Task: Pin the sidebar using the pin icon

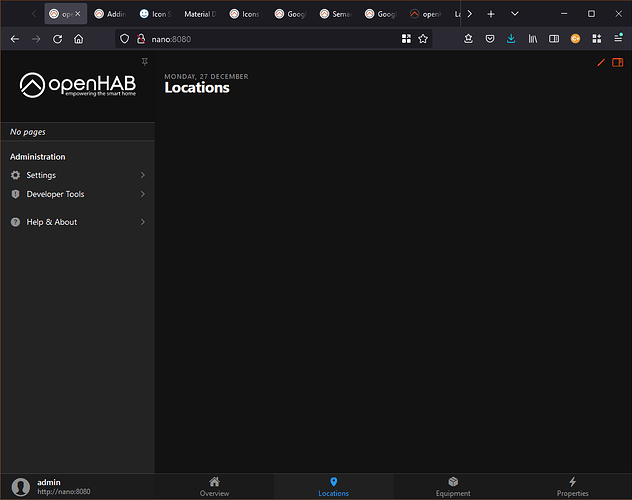Action: tap(144, 62)
